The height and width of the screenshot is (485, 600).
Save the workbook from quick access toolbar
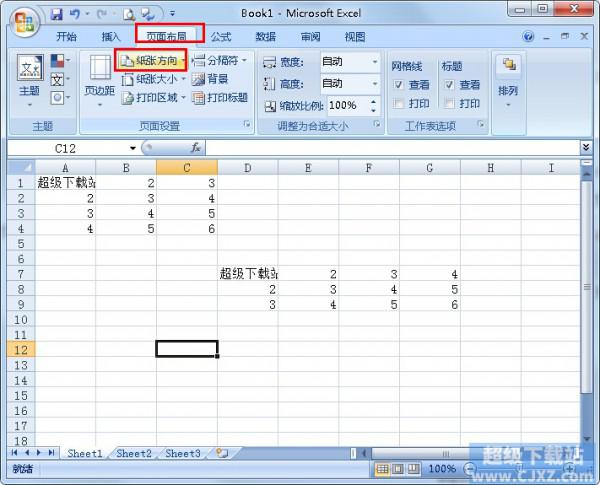56,14
